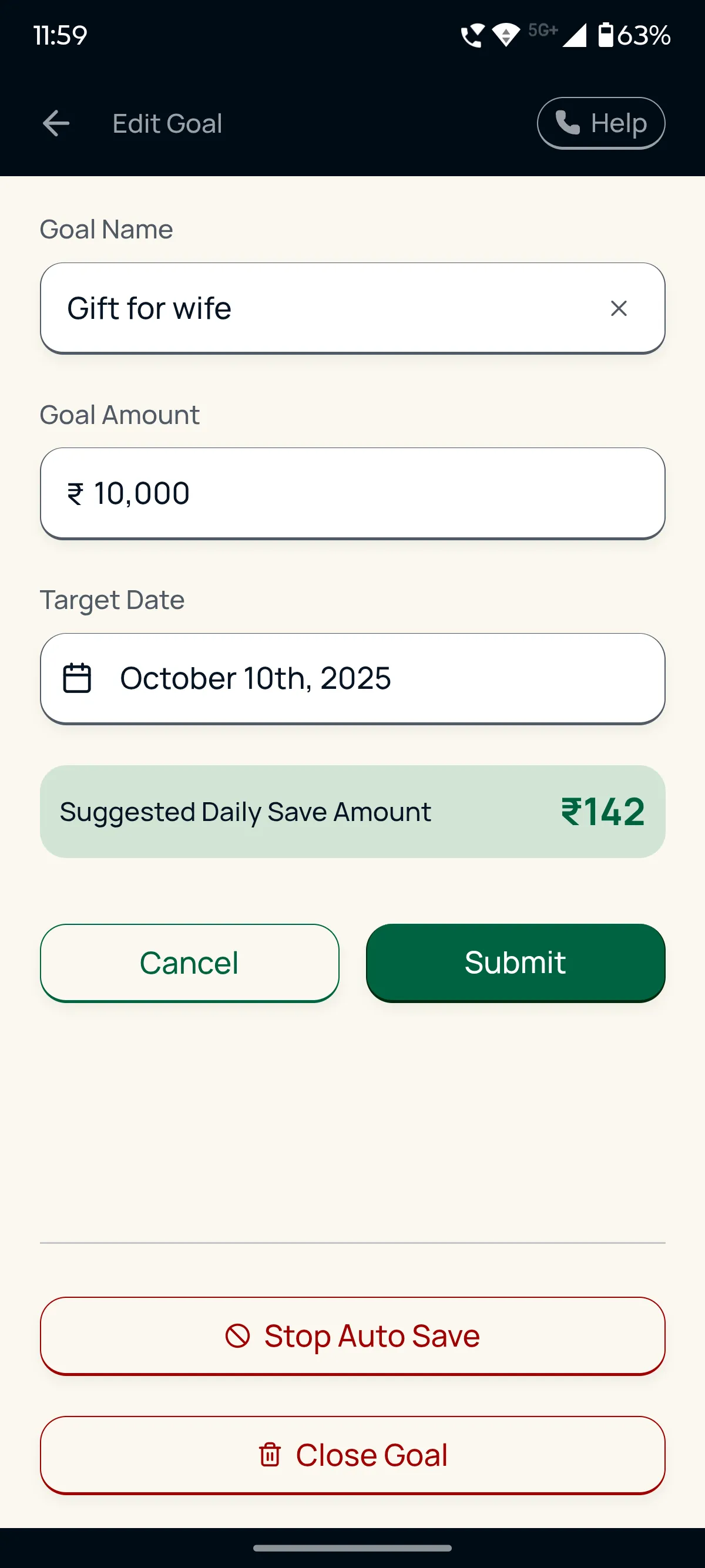Image resolution: width=705 pixels, height=1568 pixels.
Task: Tap the rupee symbol in Goal Amount
Action: pos(75,494)
